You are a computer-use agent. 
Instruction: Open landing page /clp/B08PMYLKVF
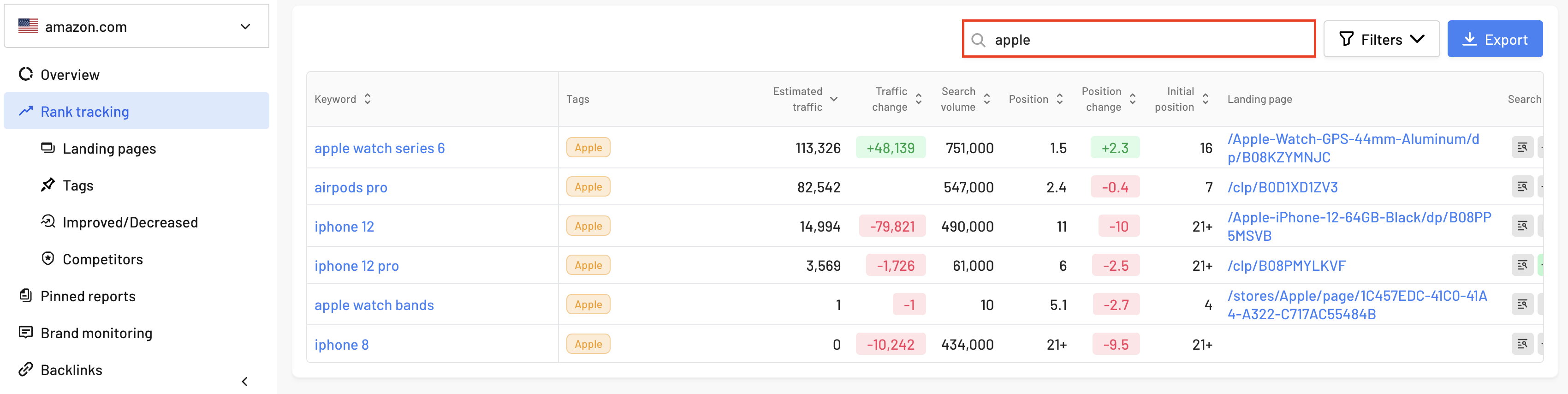[x=1287, y=266]
